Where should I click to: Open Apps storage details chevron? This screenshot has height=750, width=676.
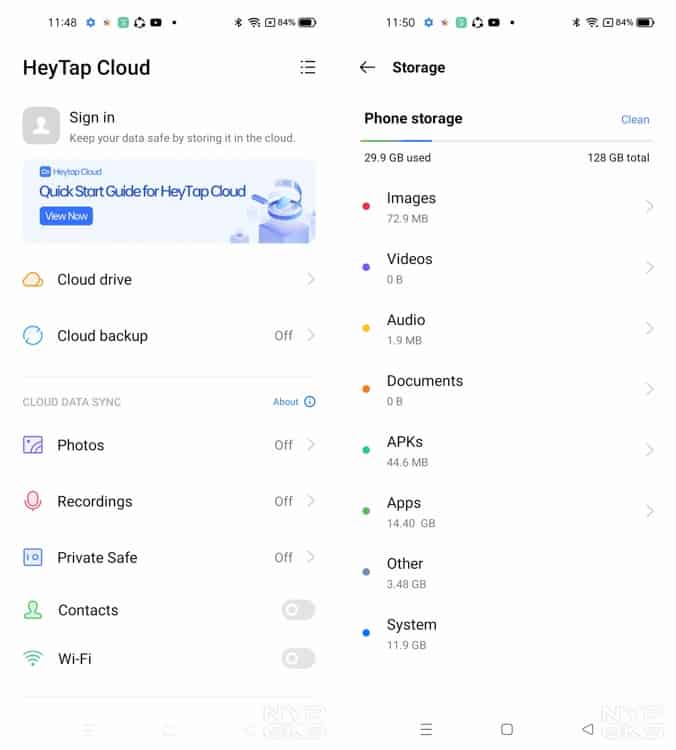tap(649, 511)
